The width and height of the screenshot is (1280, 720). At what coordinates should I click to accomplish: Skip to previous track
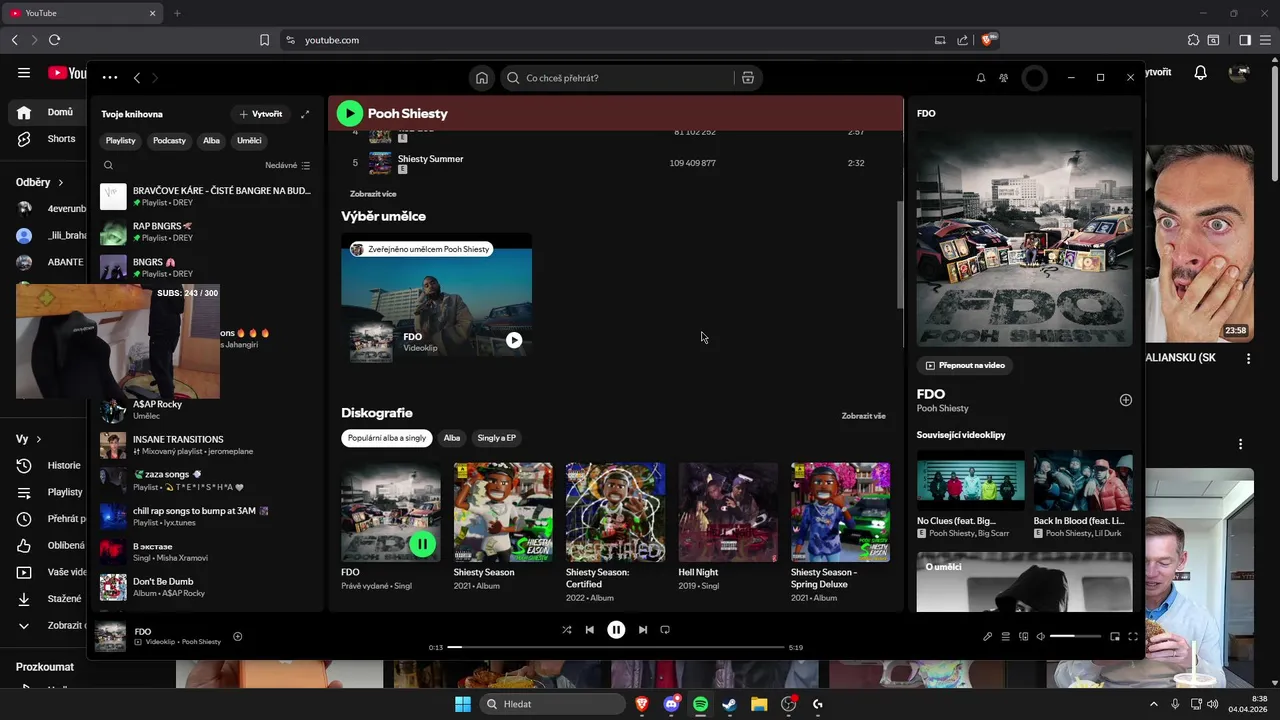[x=590, y=630]
